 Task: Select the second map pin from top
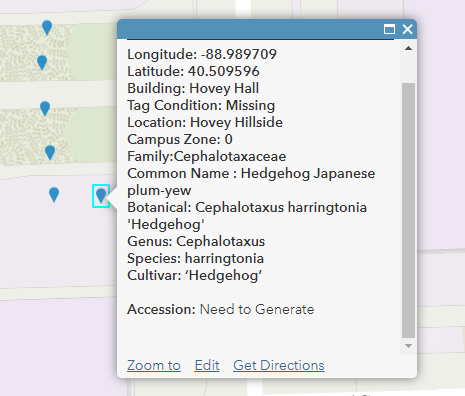click(42, 63)
